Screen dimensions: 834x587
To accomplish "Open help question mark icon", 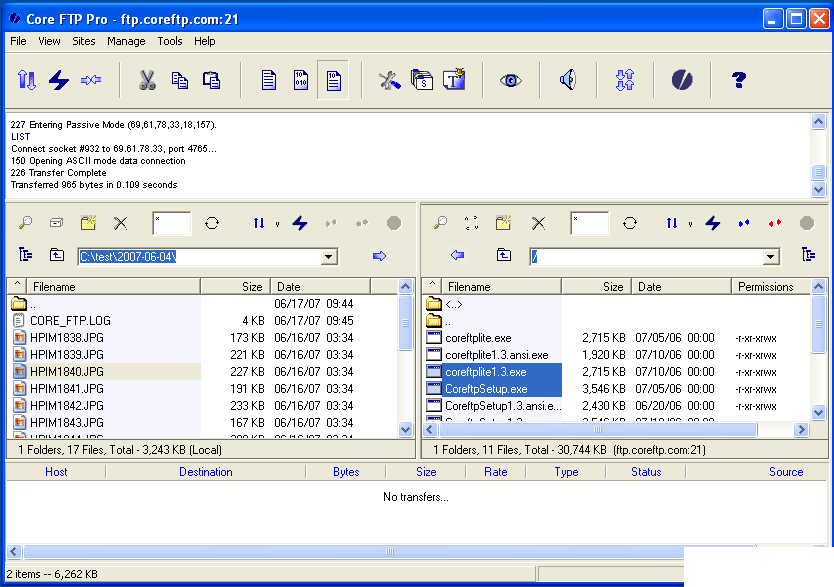I will click(739, 80).
